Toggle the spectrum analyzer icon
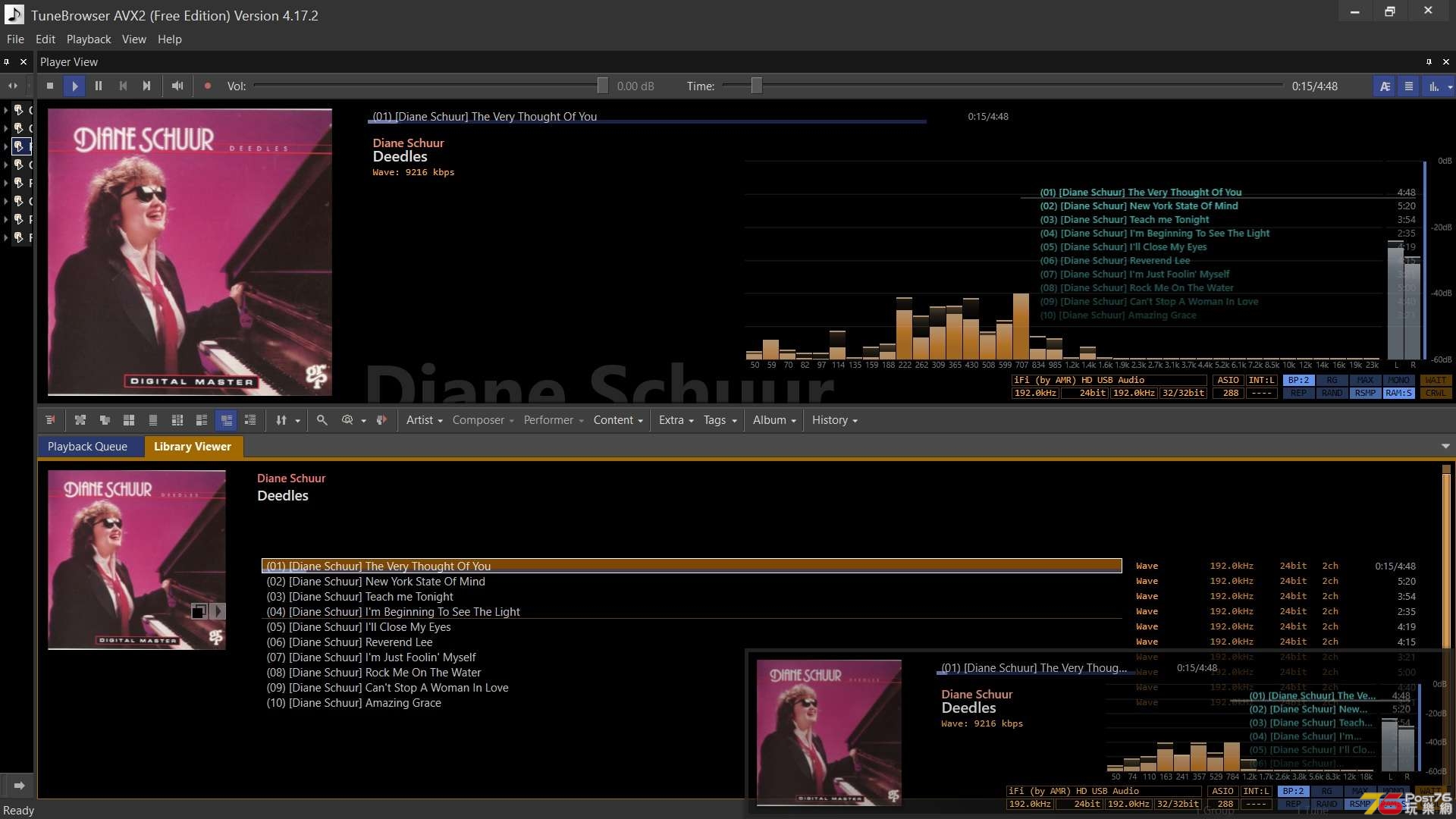This screenshot has width=1456, height=819. [1433, 86]
